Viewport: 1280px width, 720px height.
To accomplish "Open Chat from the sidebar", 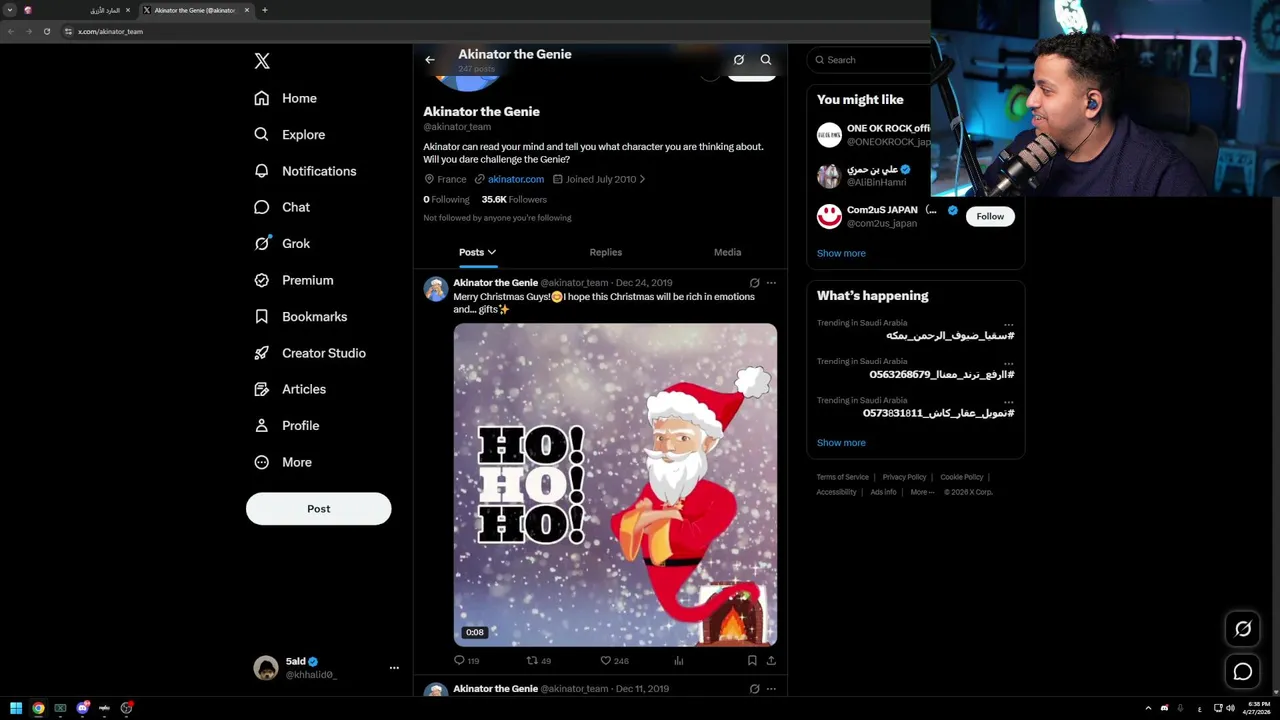I will [x=282, y=207].
